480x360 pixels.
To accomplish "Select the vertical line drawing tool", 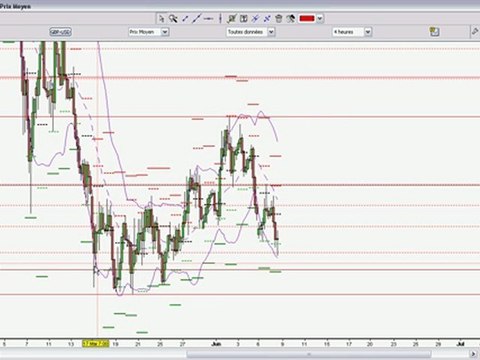I will [x=220, y=19].
